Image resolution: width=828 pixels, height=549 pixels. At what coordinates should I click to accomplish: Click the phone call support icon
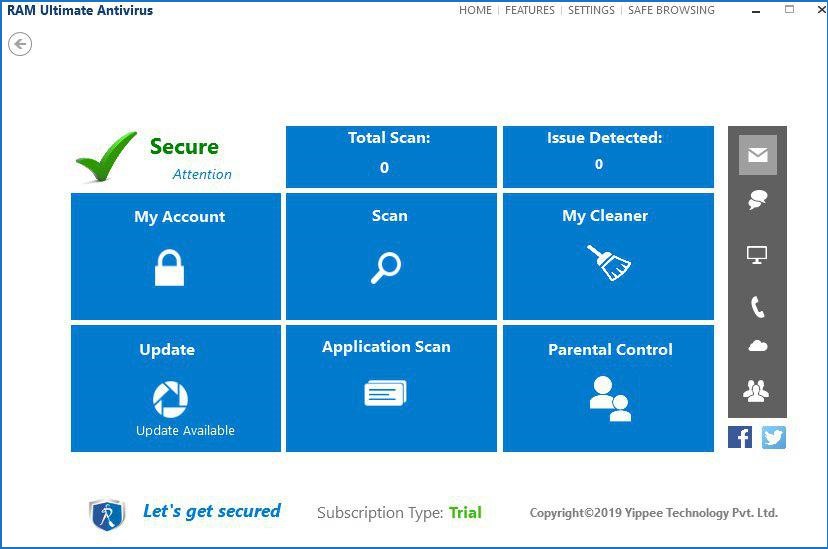point(757,307)
